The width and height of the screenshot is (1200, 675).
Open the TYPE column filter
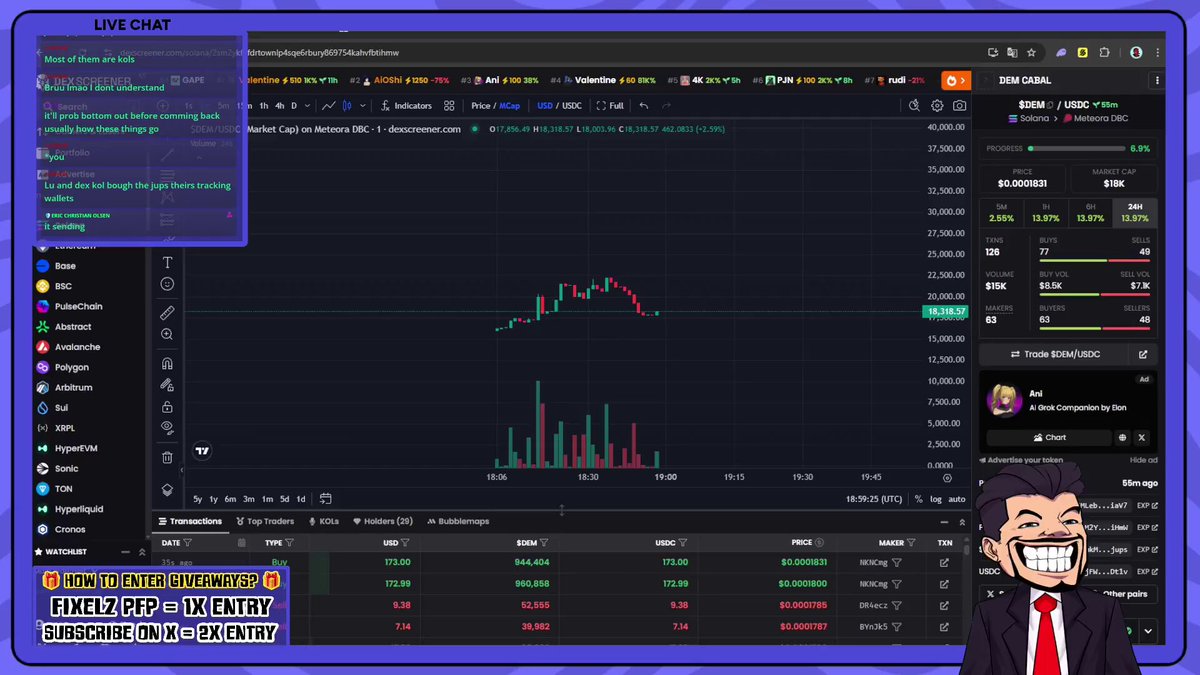coord(289,542)
